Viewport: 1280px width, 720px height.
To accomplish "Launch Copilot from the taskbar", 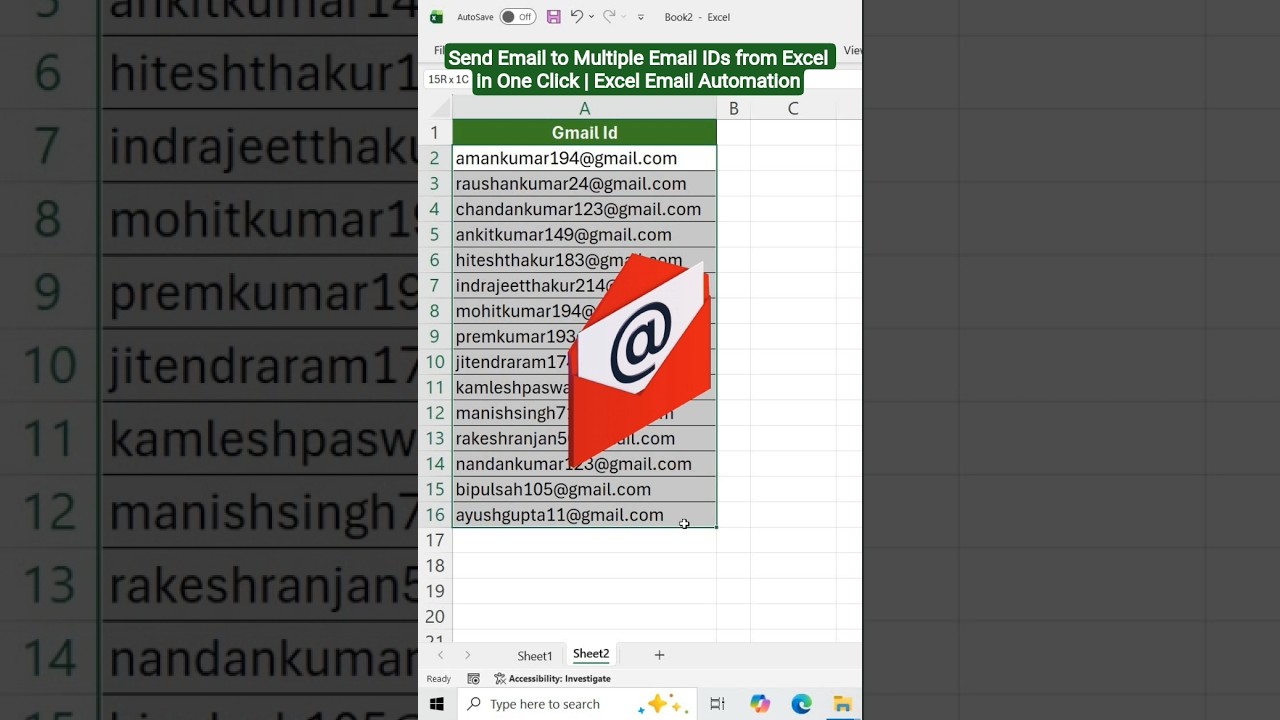I will 760,704.
